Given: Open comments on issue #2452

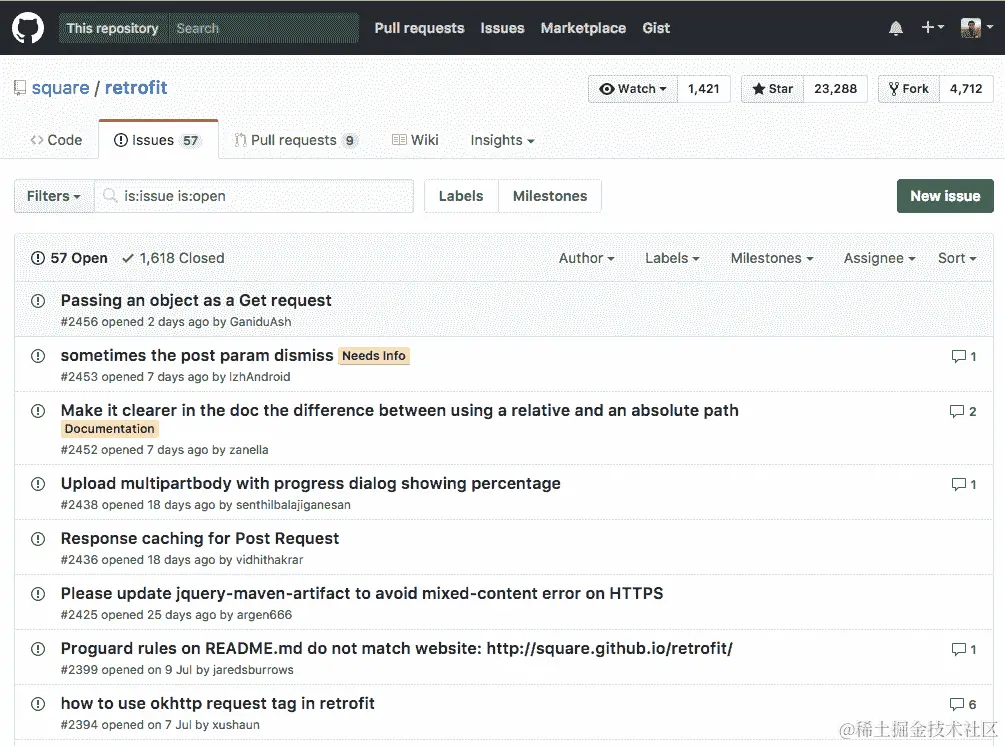Looking at the screenshot, I should coord(963,411).
